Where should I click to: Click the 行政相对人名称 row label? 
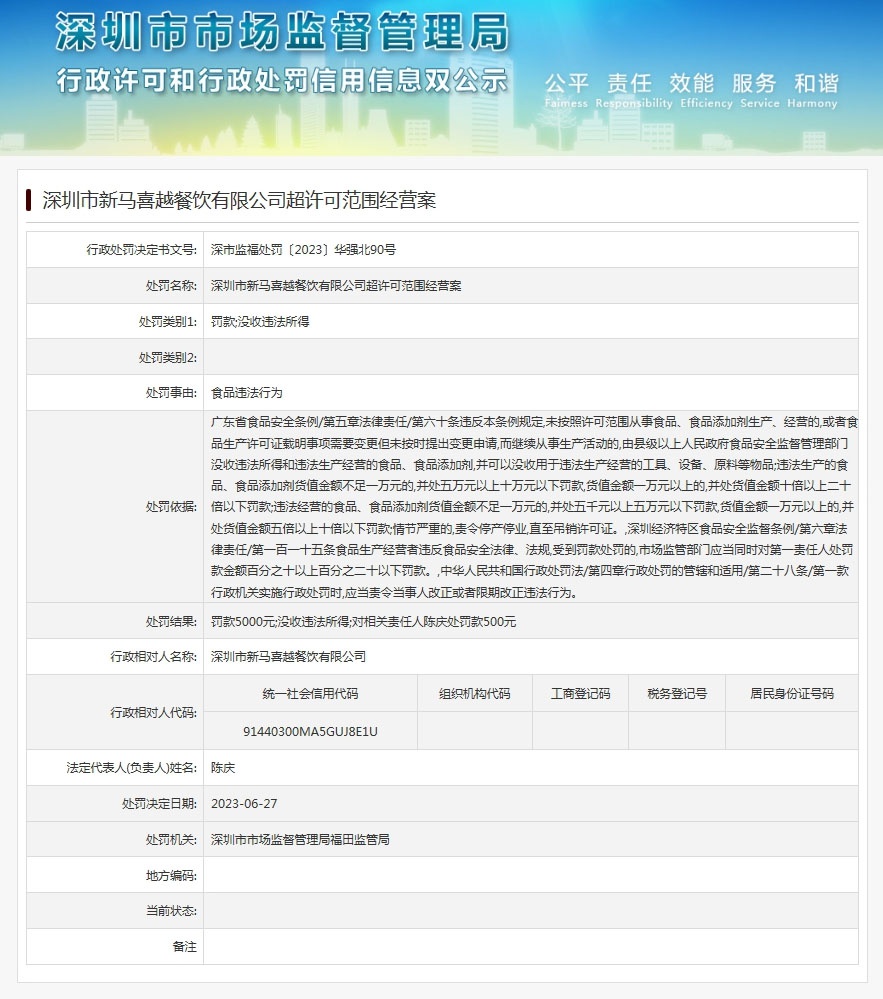(154, 656)
